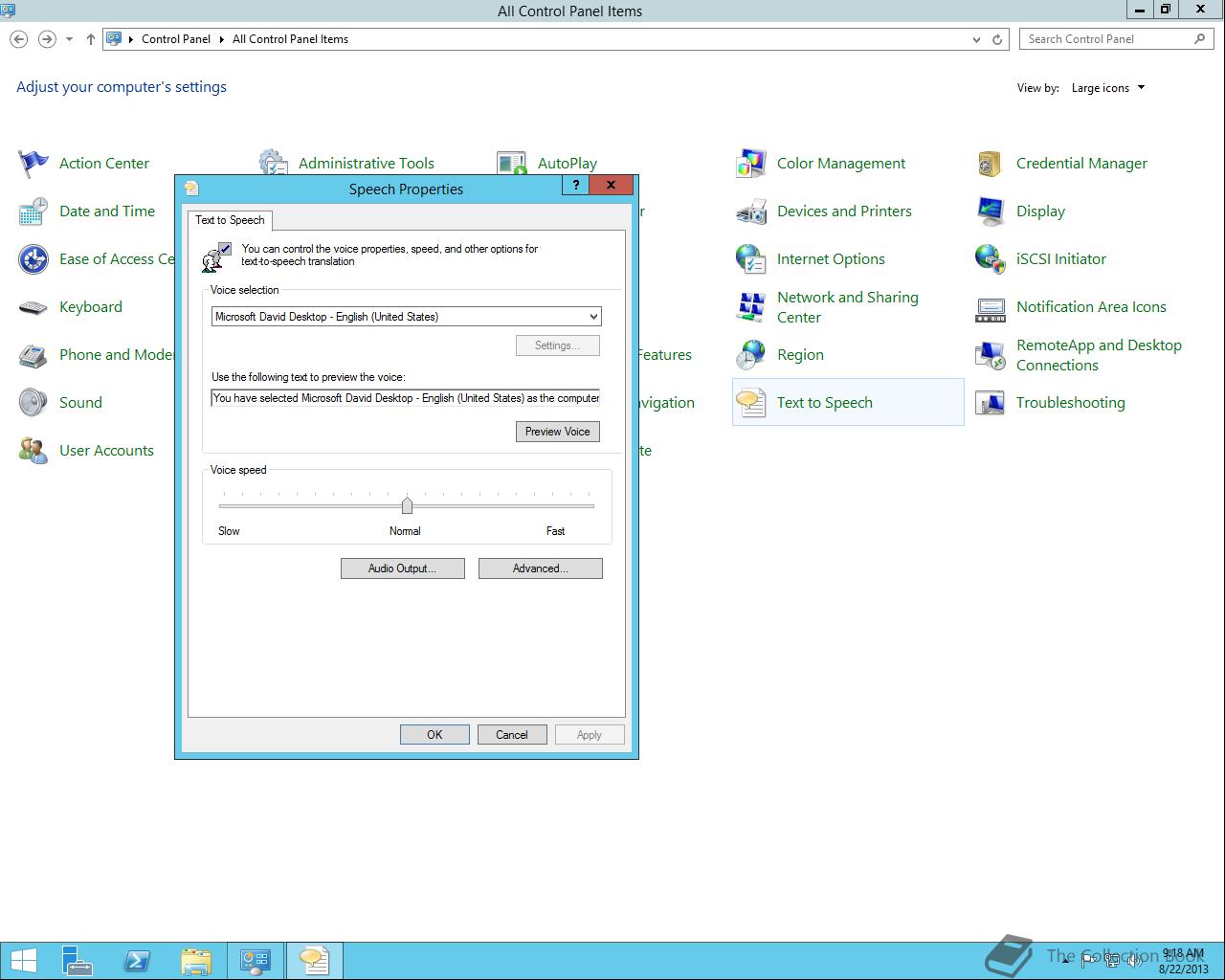Launch PowerShell from taskbar
The height and width of the screenshot is (980, 1225).
point(137,961)
